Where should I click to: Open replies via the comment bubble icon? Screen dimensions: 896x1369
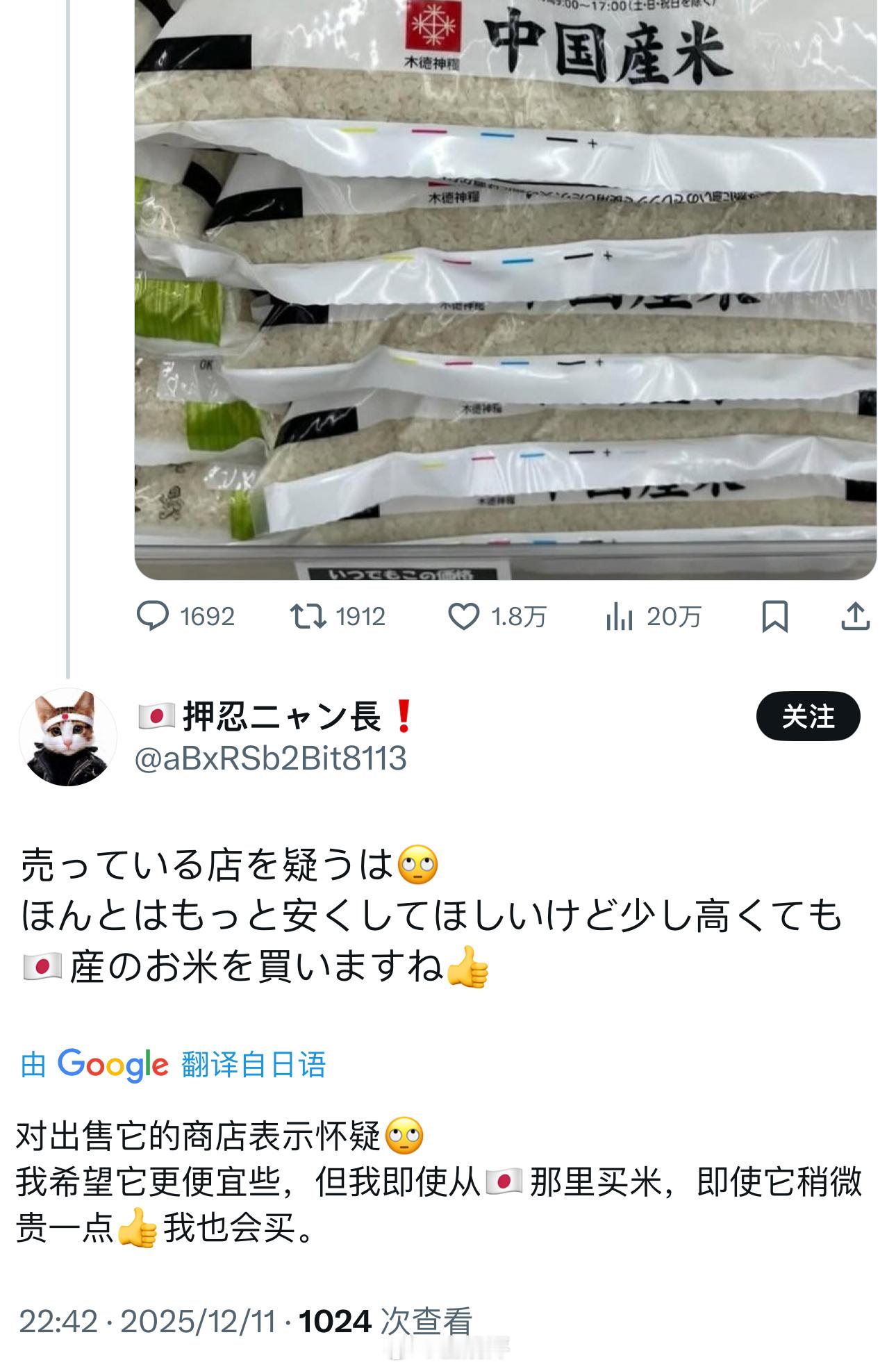[x=152, y=616]
